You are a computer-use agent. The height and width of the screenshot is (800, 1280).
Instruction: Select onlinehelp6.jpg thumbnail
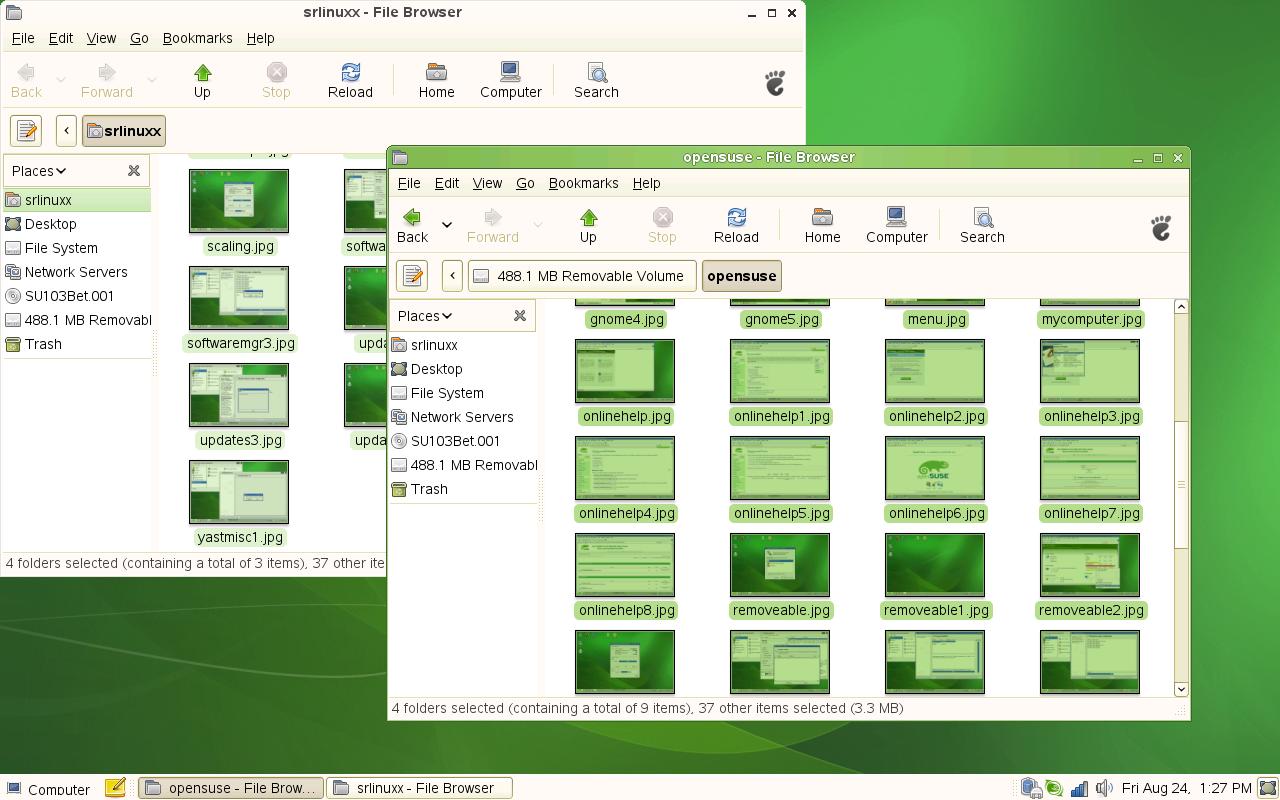pos(935,468)
